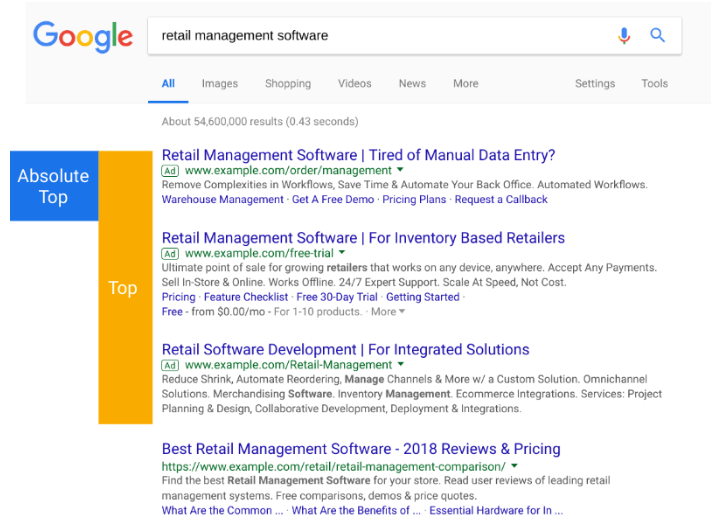Click the microphone voice search icon
Image resolution: width=723 pixels, height=528 pixels.
click(x=624, y=36)
